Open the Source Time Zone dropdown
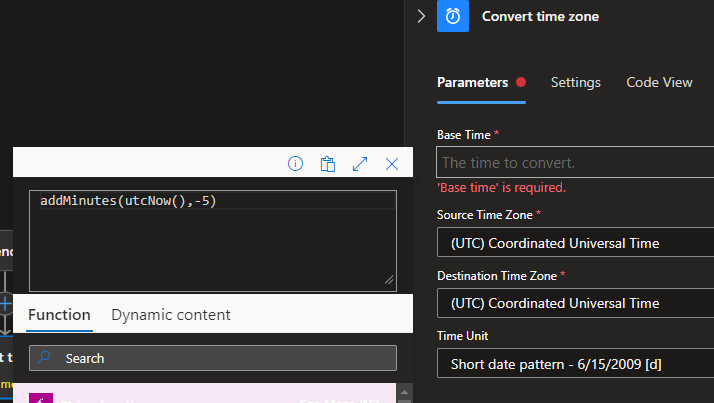The image size is (714, 403). [x=575, y=243]
